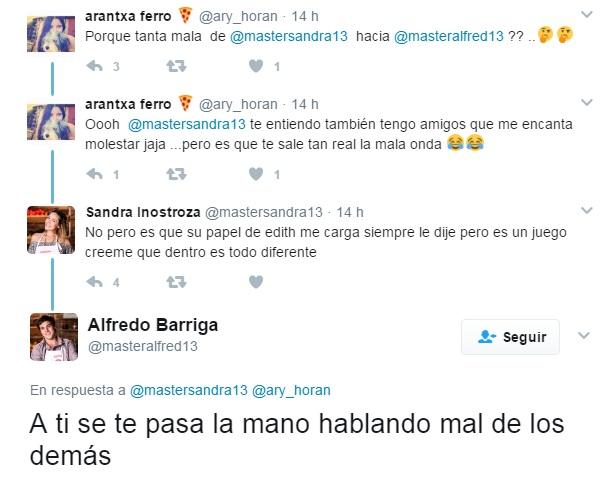Viewport: 616px width, 479px height.
Task: Open the chevron menu on Sandra's tweet
Action: (587, 211)
